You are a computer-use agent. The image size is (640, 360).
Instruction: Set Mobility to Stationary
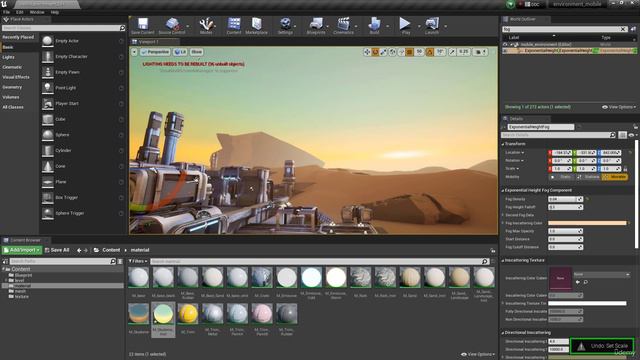589,177
